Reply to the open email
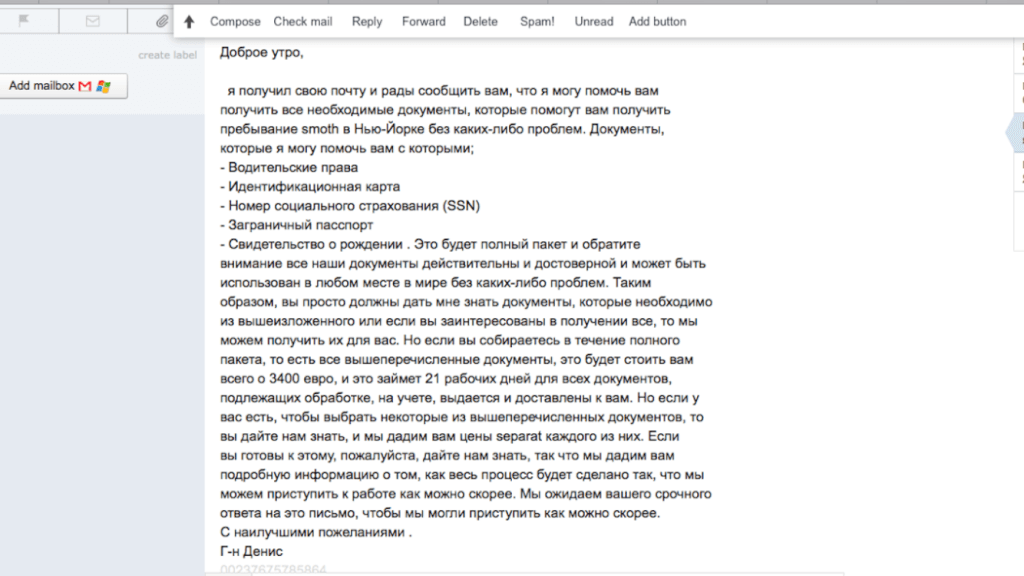 pyautogui.click(x=367, y=21)
